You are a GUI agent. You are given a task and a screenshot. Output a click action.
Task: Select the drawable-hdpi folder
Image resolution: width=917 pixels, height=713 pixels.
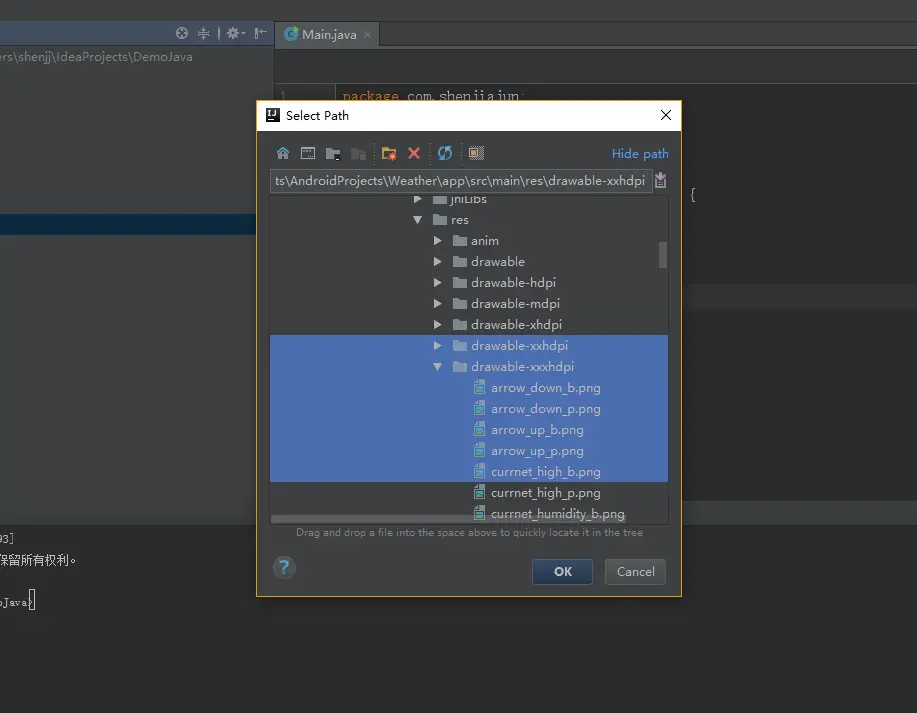coord(468,283)
